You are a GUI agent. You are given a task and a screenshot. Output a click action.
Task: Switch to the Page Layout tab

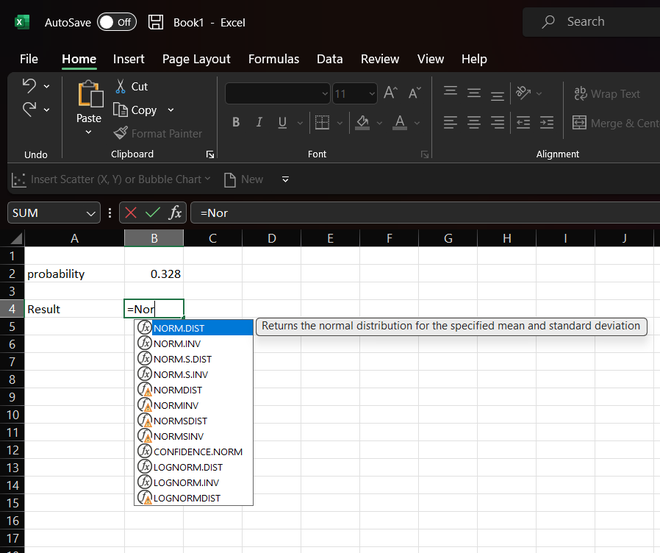(x=196, y=59)
